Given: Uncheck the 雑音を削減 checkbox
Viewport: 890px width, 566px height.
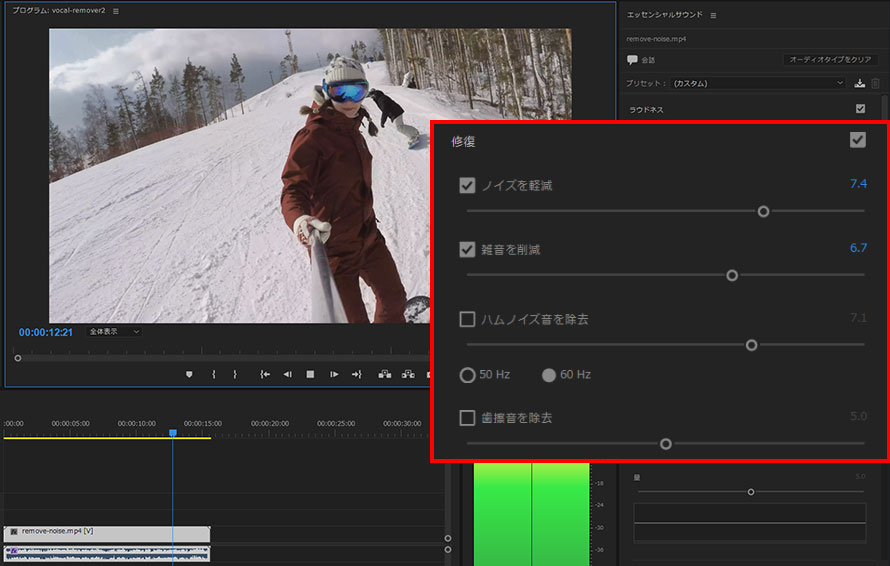Looking at the screenshot, I should [467, 250].
